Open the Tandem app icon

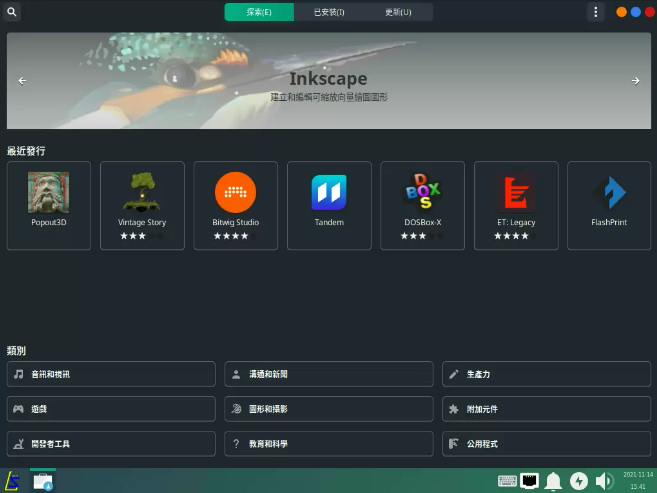tap(329, 192)
